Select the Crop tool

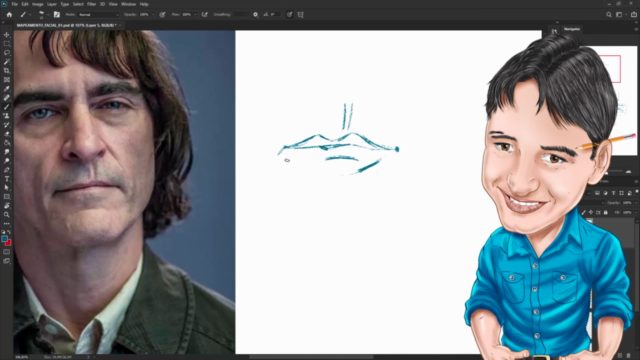(7, 71)
